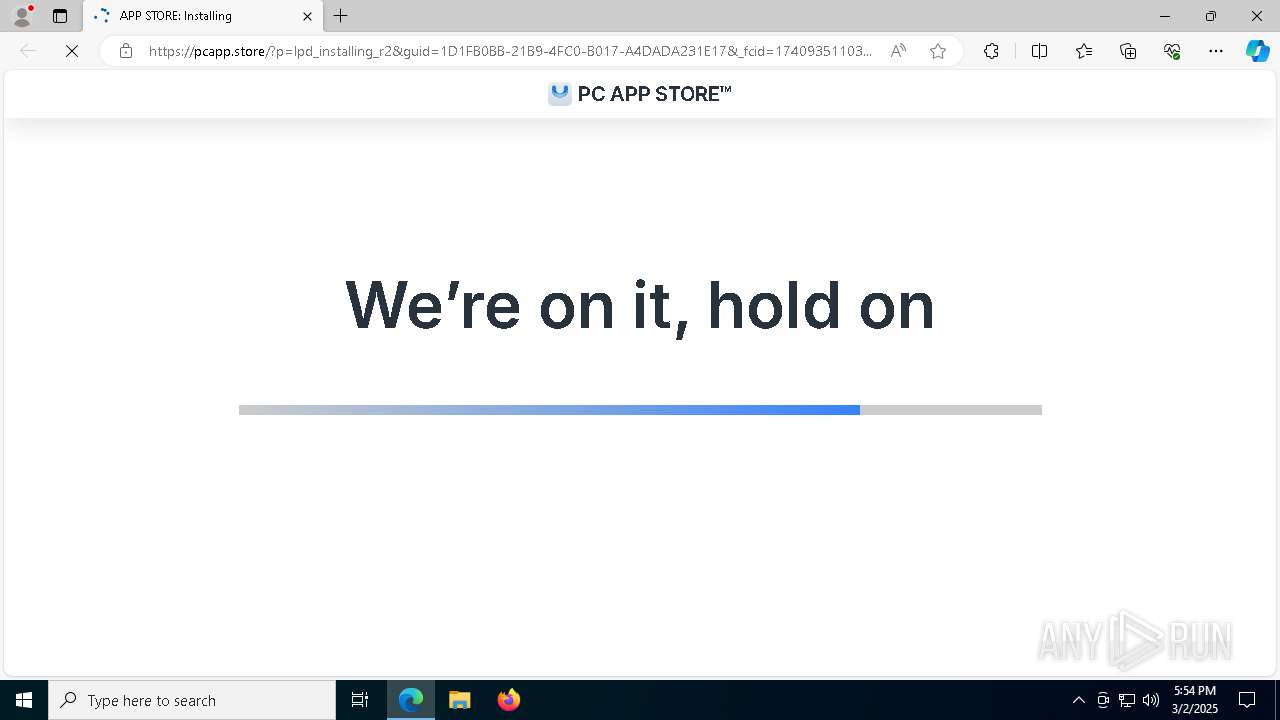The height and width of the screenshot is (720, 1280).
Task: Open Settings and more ellipsis menu
Action: pos(1216,51)
